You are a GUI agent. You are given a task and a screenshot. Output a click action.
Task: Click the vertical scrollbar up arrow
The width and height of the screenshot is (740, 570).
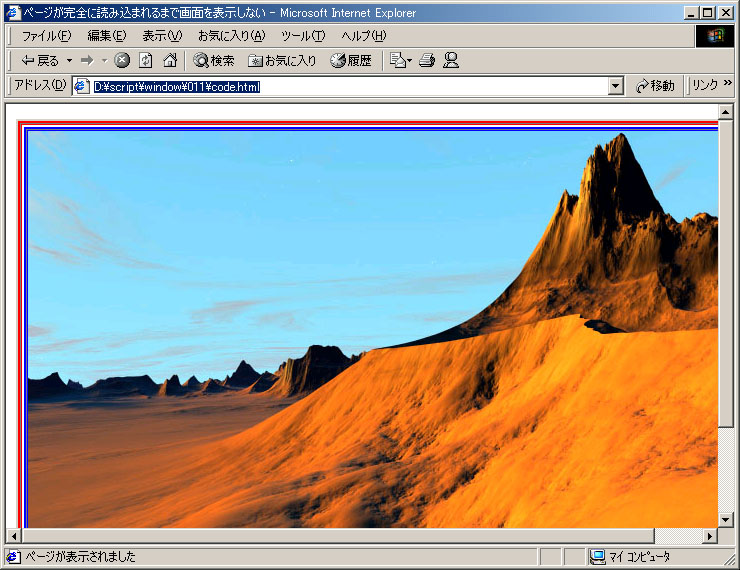pyautogui.click(x=725, y=112)
